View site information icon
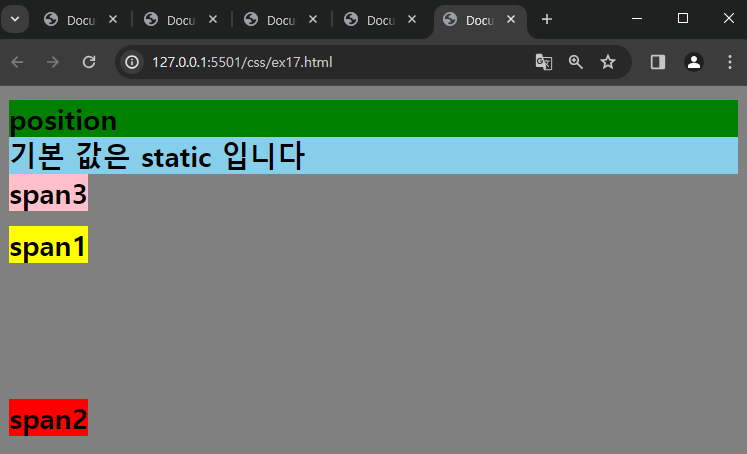Image resolution: width=747 pixels, height=454 pixels. 132,62
